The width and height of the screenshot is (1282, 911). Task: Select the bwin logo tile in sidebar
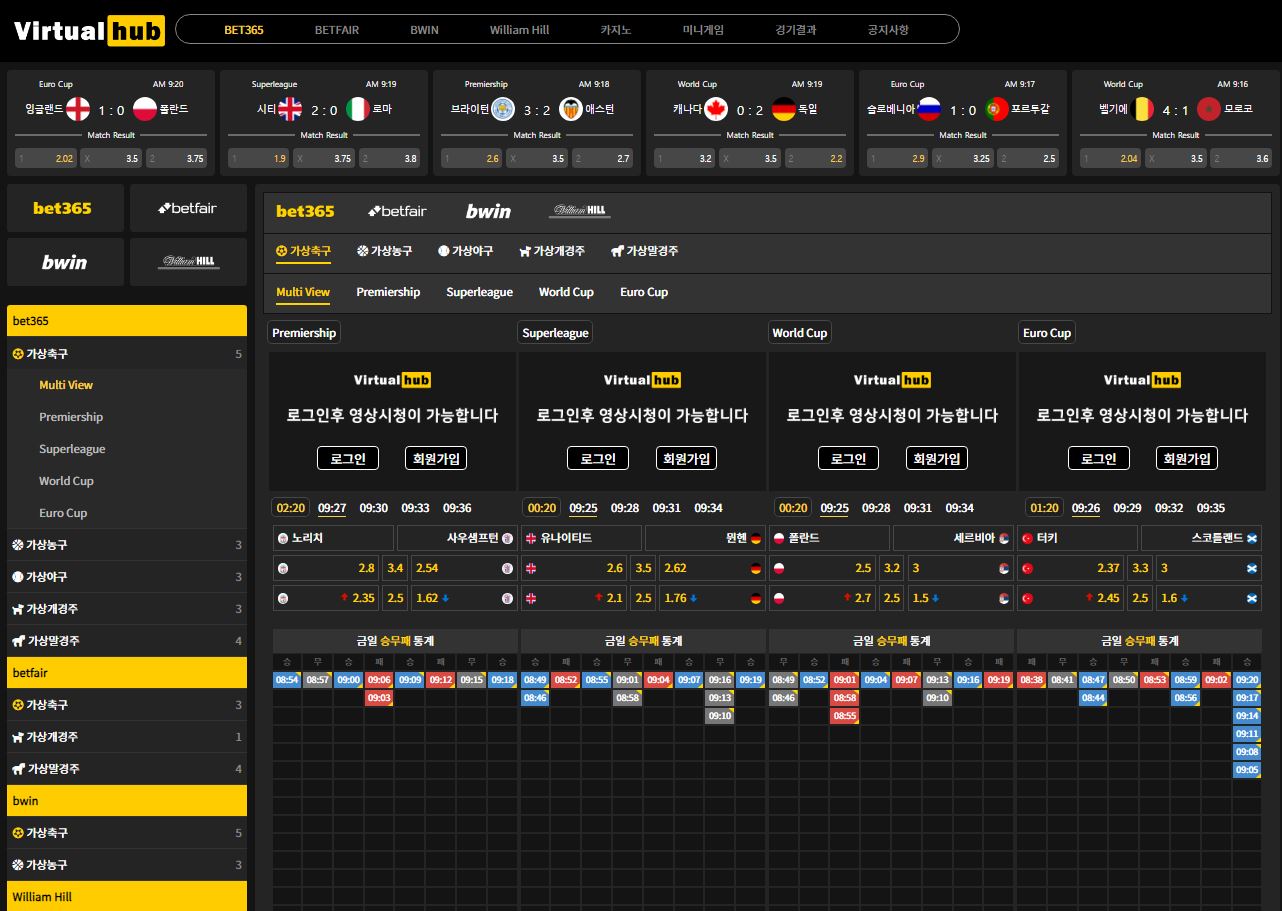point(65,262)
